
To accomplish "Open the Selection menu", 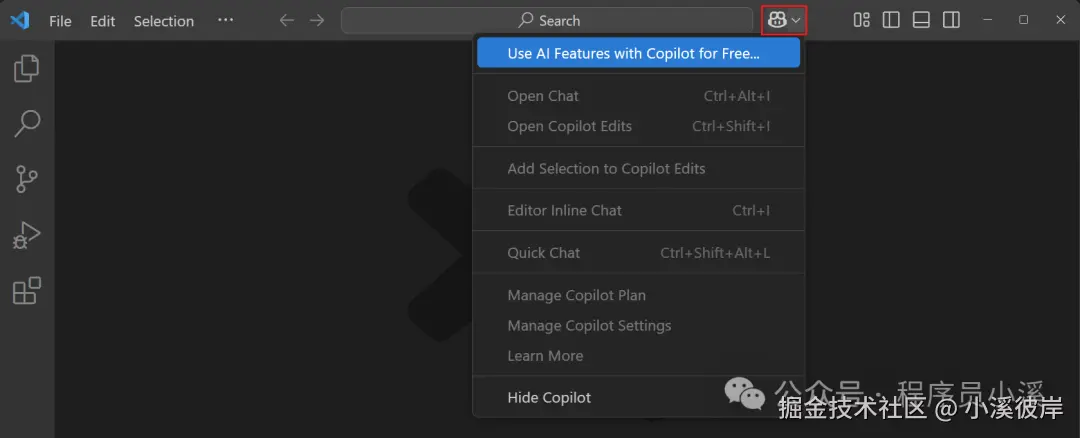I will pyautogui.click(x=163, y=21).
